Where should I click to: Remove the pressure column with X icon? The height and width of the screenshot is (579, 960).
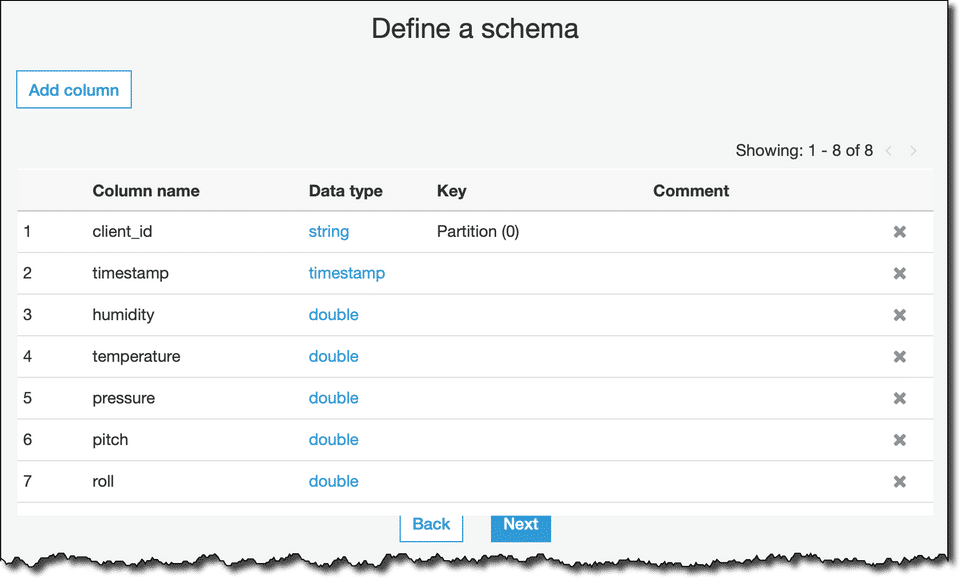point(899,399)
